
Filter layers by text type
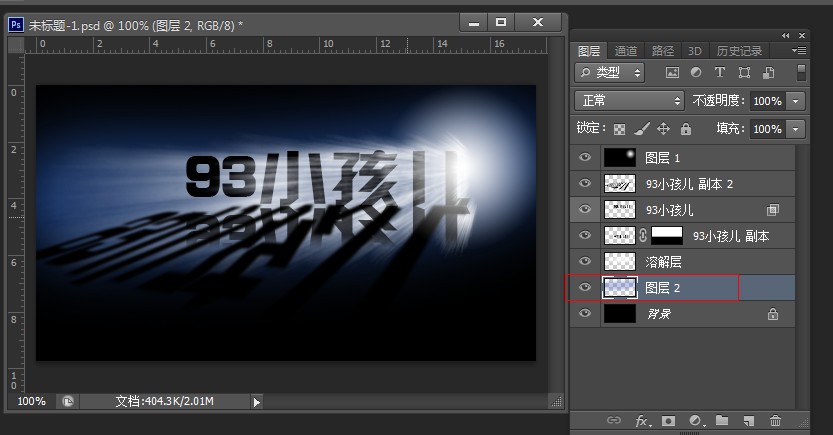(x=719, y=73)
